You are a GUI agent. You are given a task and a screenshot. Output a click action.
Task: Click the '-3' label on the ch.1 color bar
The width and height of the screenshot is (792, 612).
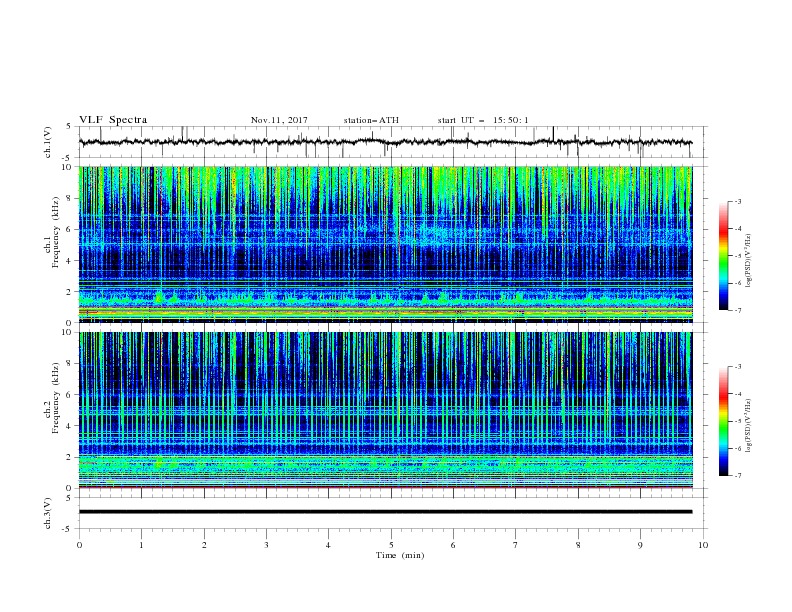pos(737,201)
